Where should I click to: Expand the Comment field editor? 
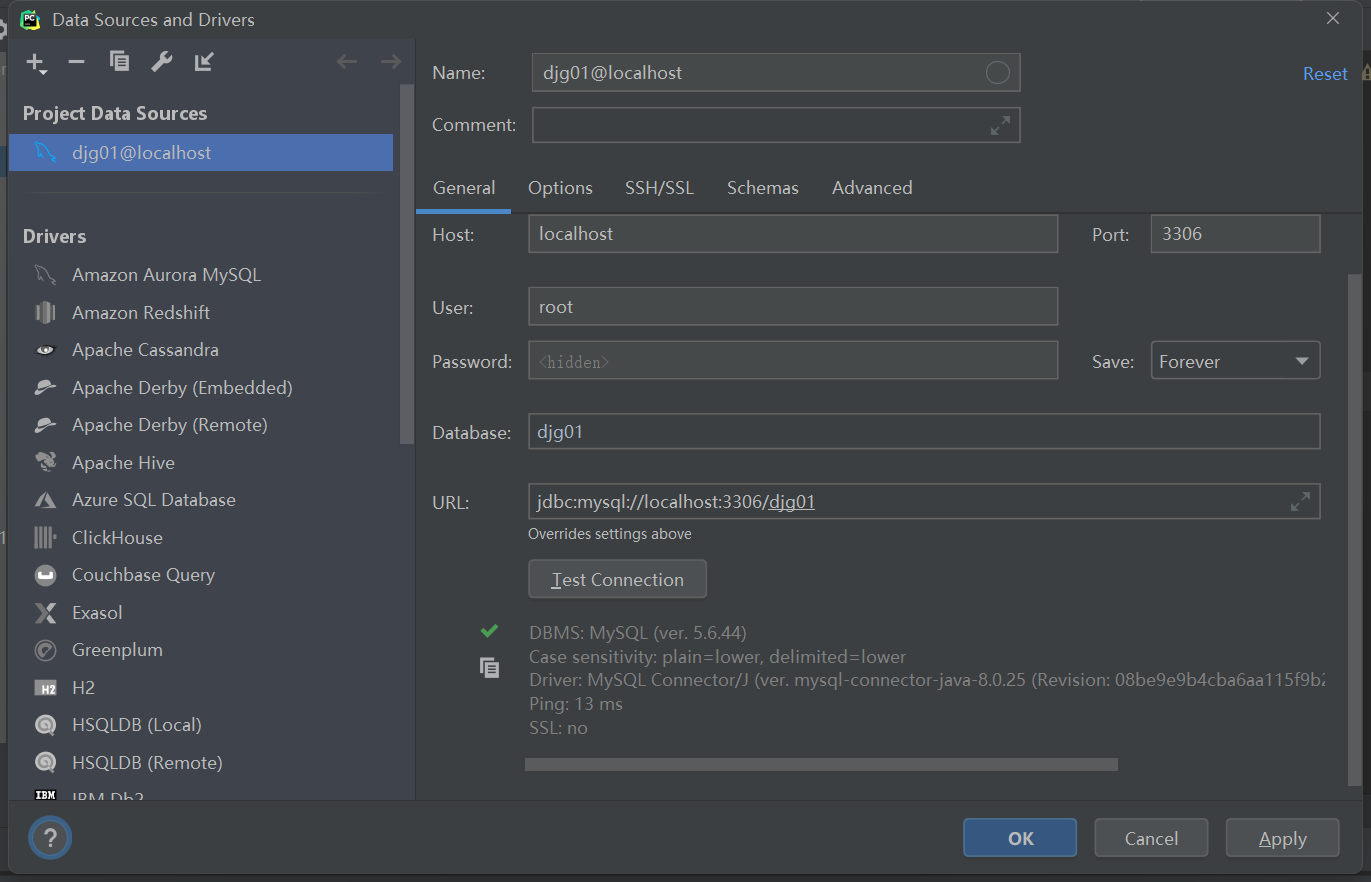[1000, 126]
